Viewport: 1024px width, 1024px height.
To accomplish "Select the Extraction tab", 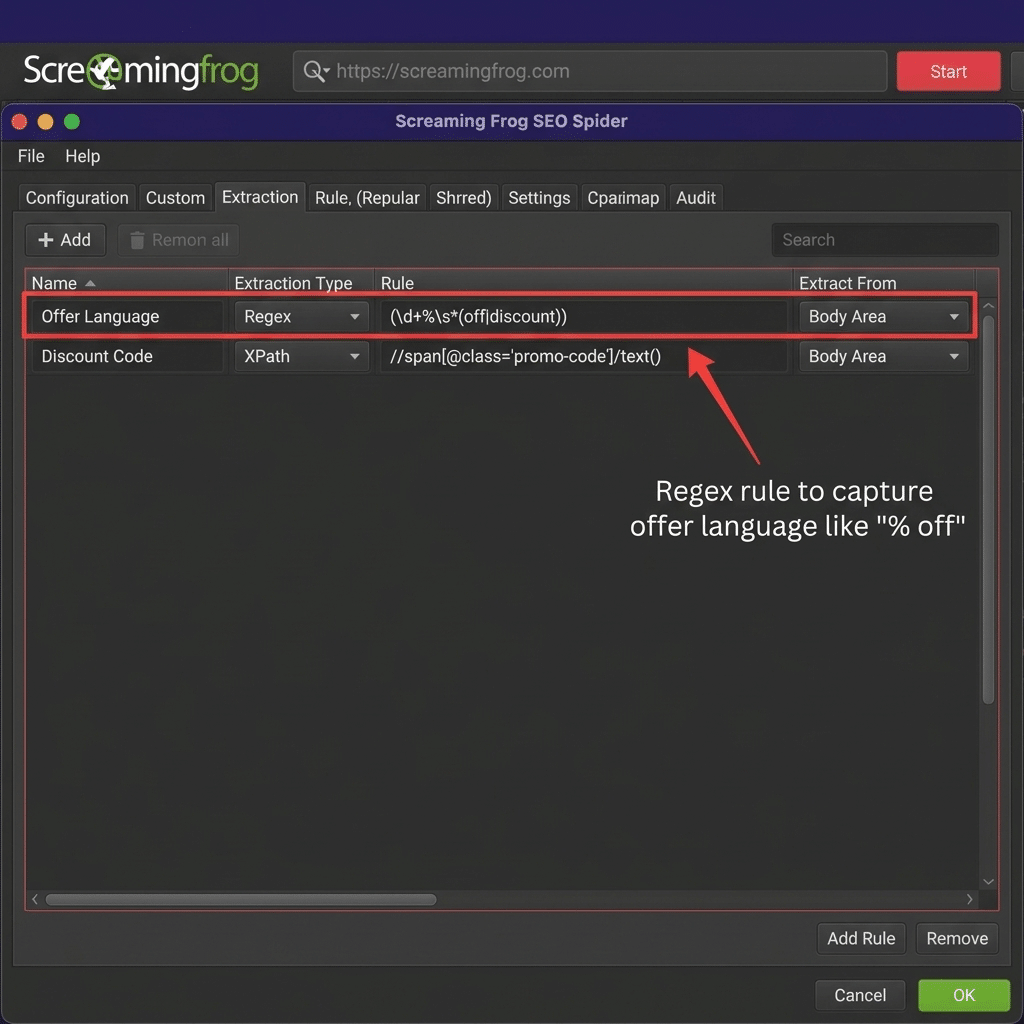I will pyautogui.click(x=260, y=197).
